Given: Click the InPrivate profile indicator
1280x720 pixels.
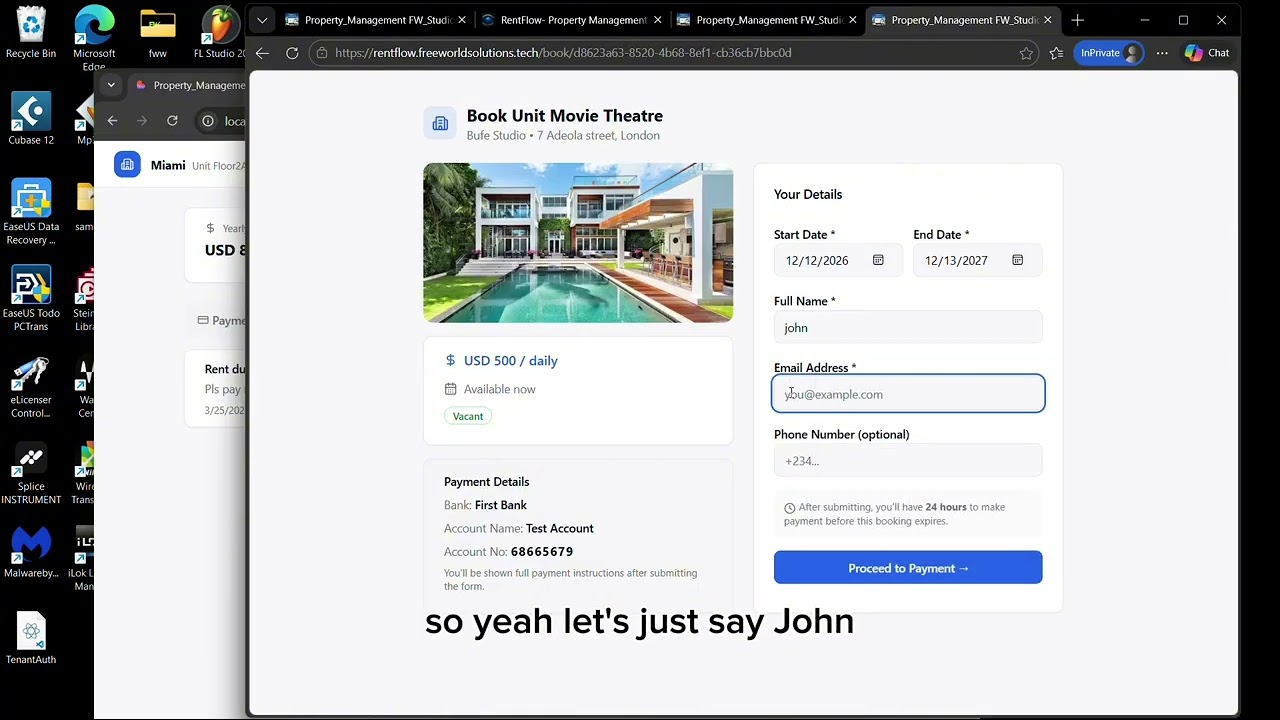Looking at the screenshot, I should pos(1109,53).
